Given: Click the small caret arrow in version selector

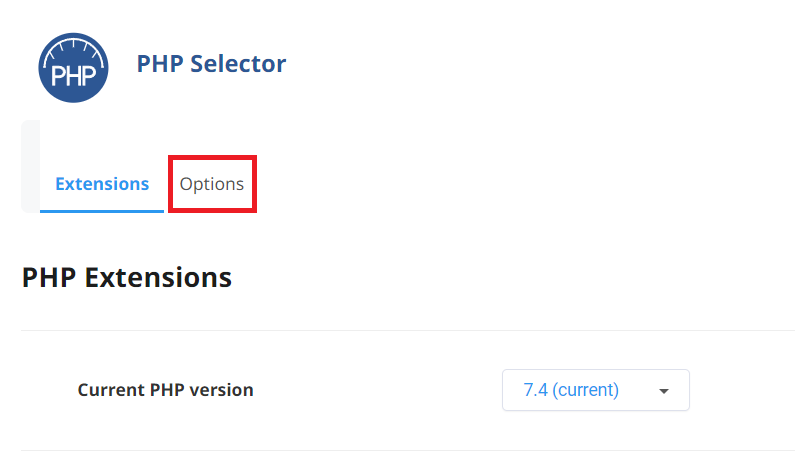Looking at the screenshot, I should coord(663,391).
